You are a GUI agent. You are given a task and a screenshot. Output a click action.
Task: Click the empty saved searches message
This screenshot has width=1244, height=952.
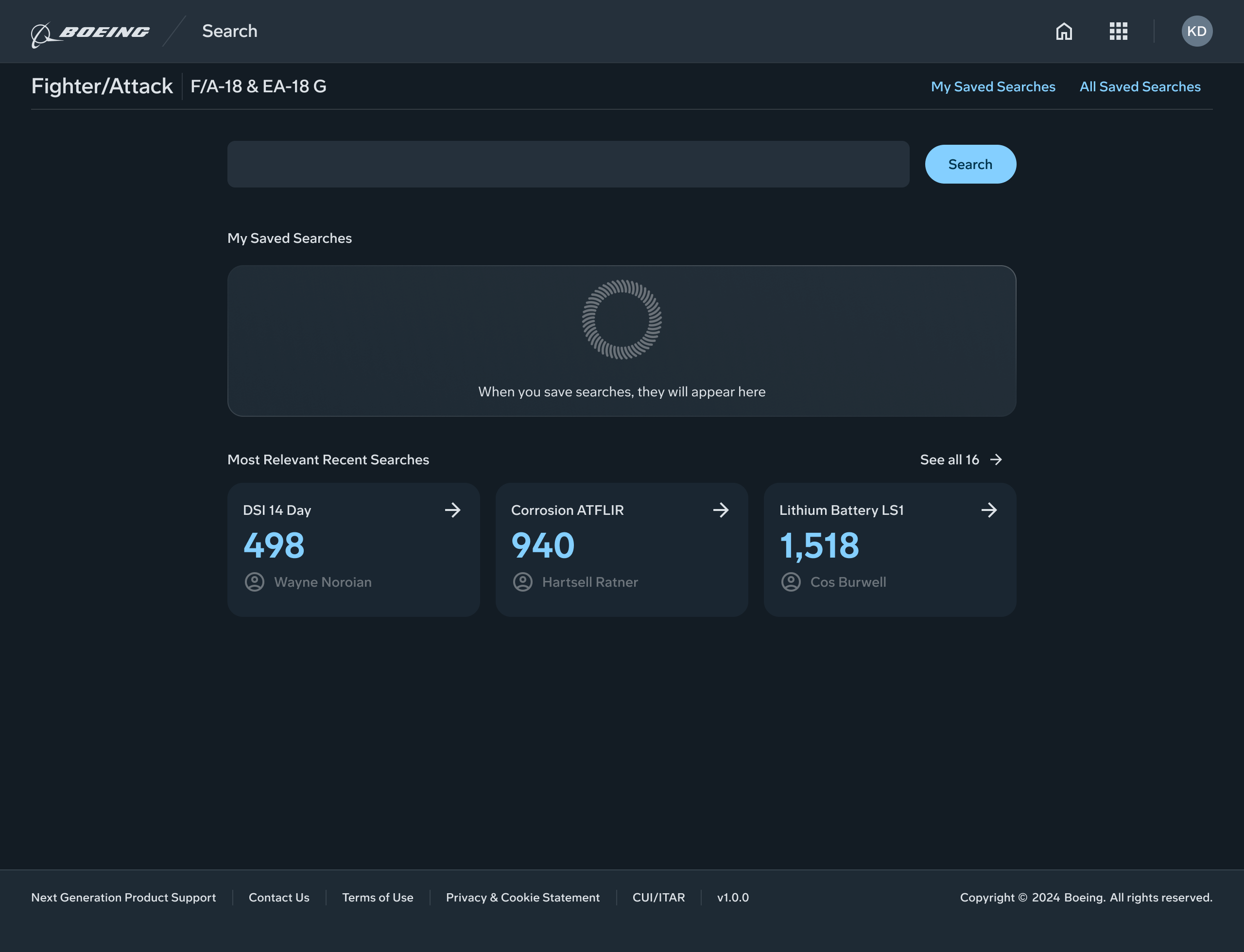pyautogui.click(x=622, y=391)
